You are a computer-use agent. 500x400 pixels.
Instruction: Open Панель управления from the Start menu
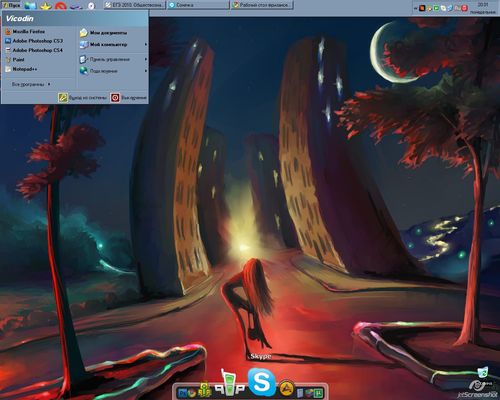113,59
